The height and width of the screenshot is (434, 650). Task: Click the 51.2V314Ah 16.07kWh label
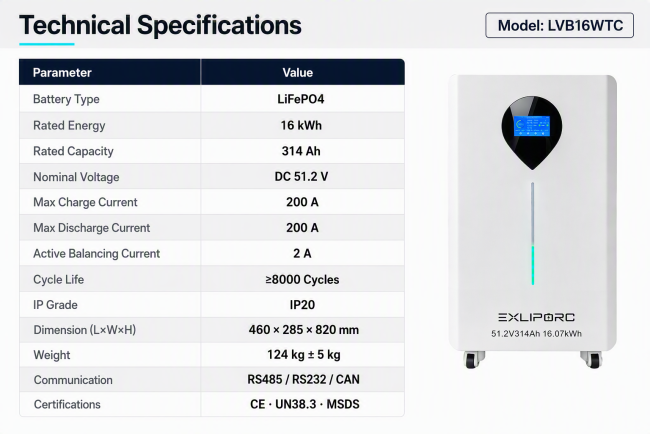536,334
